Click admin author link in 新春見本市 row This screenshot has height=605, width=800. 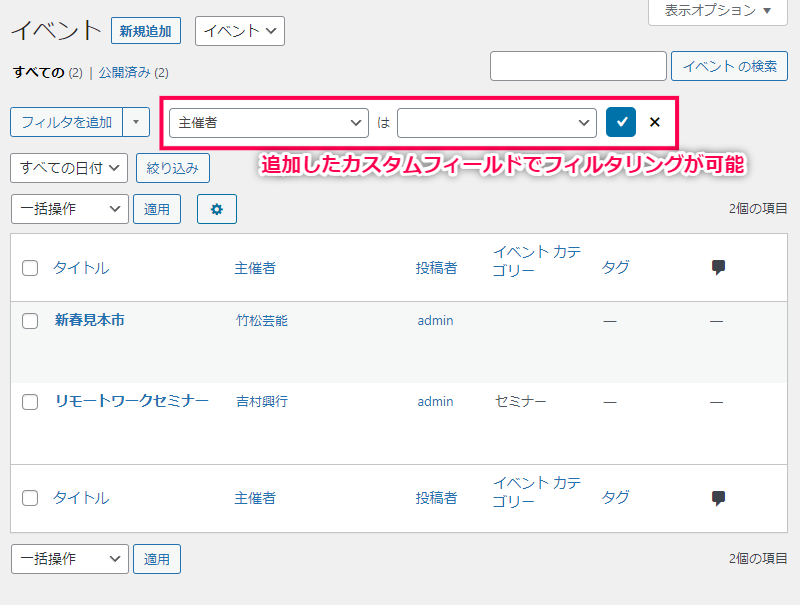435,320
